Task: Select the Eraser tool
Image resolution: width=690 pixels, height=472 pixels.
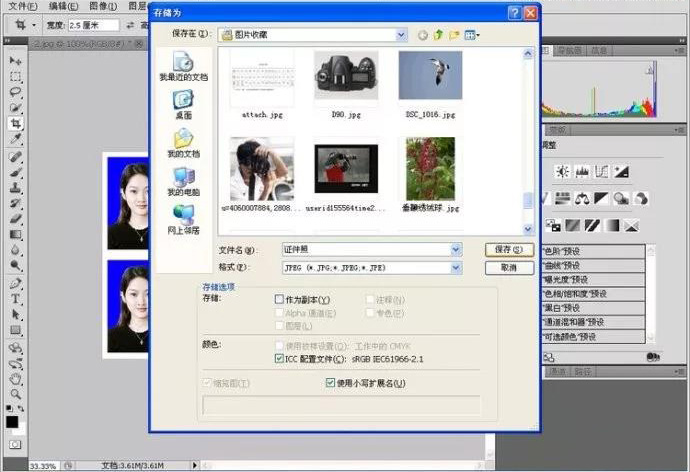Action: coord(15,219)
